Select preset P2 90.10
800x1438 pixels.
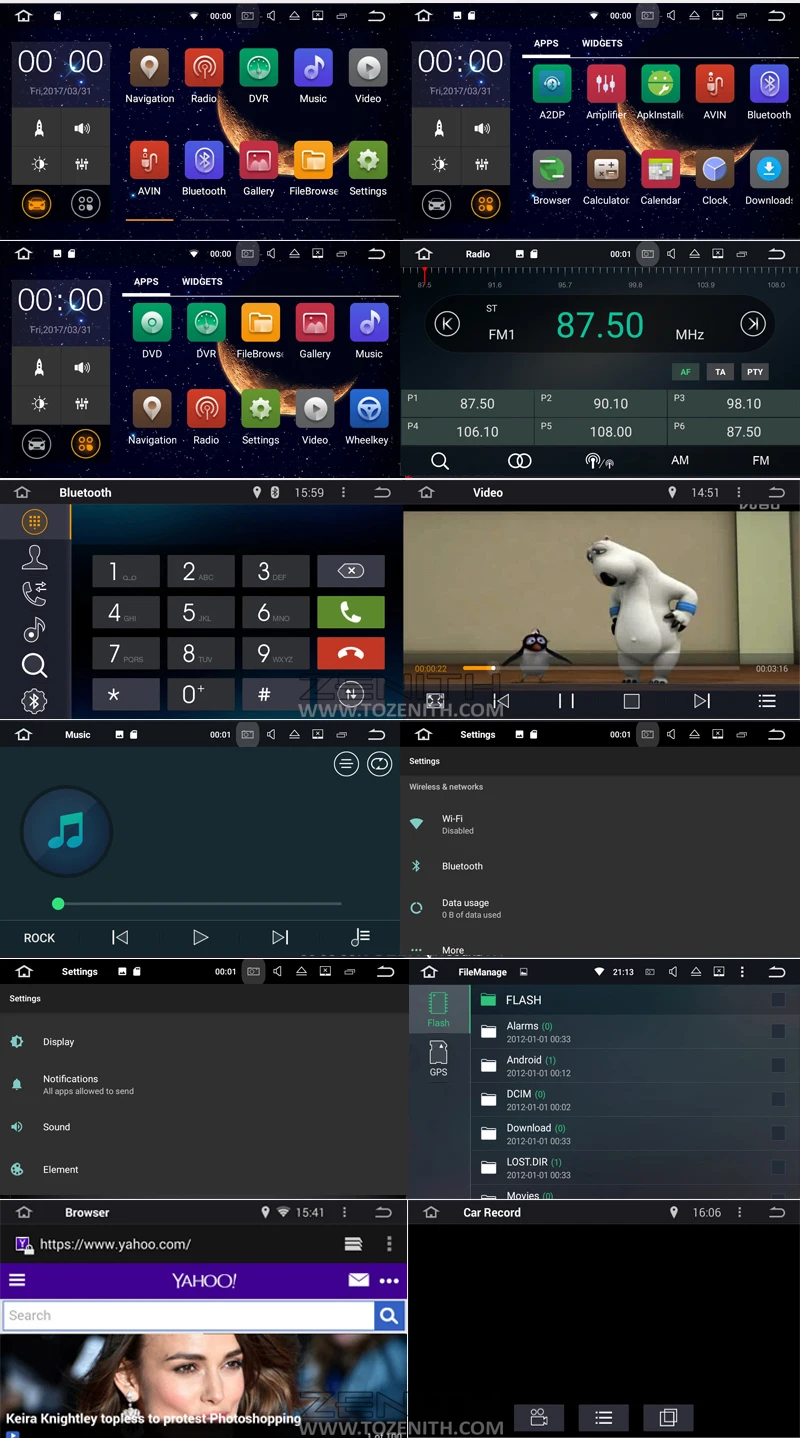[x=600, y=404]
